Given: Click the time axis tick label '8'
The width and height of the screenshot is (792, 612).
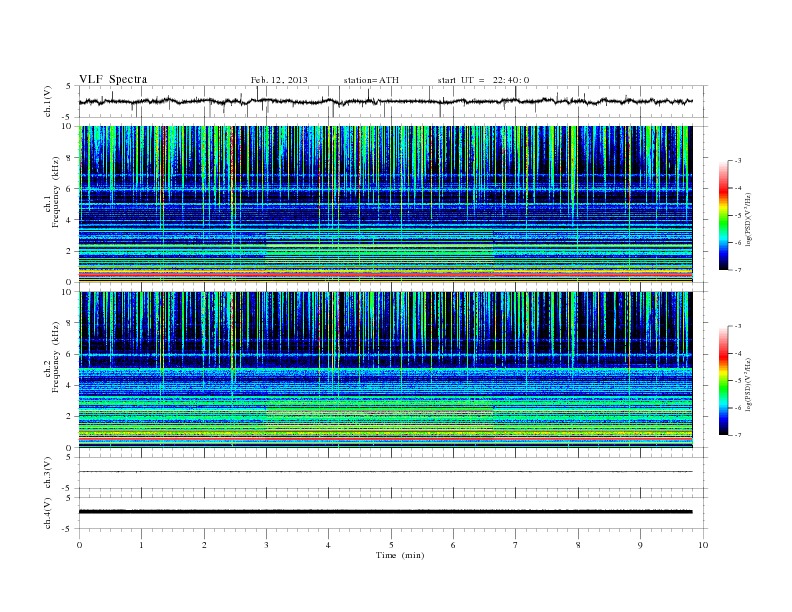Looking at the screenshot, I should point(578,545).
